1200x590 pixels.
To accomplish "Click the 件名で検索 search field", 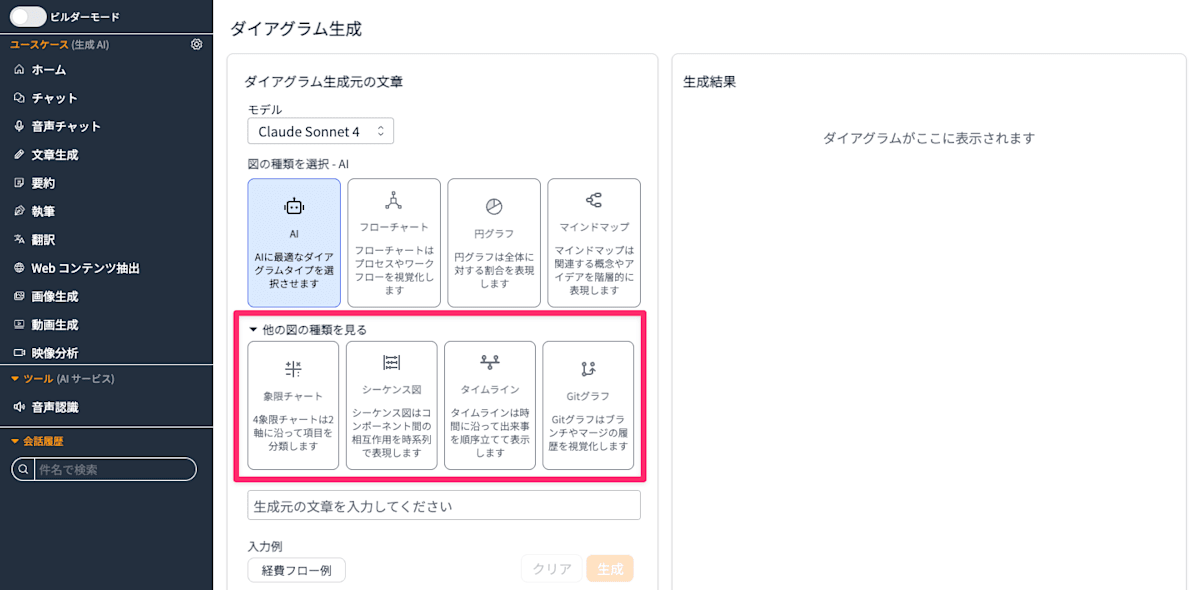I will pos(114,469).
